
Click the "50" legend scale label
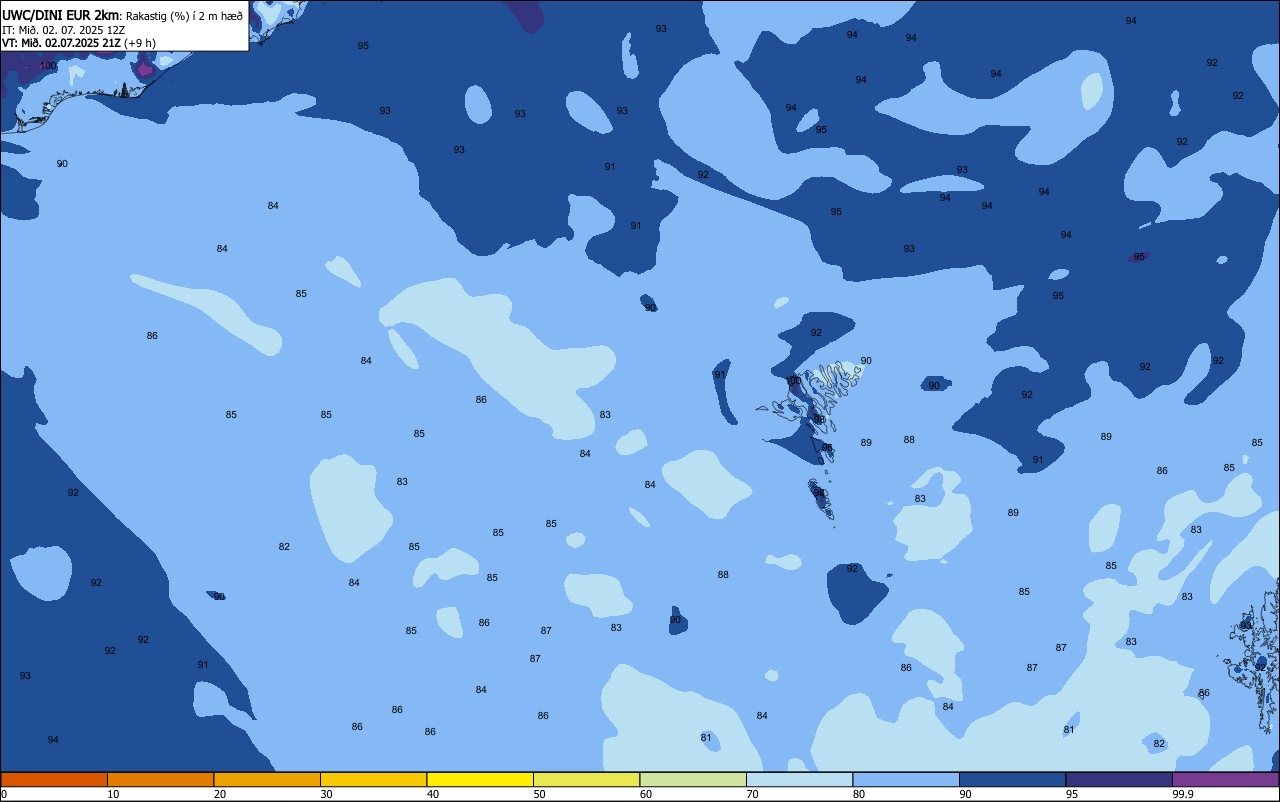pos(539,794)
